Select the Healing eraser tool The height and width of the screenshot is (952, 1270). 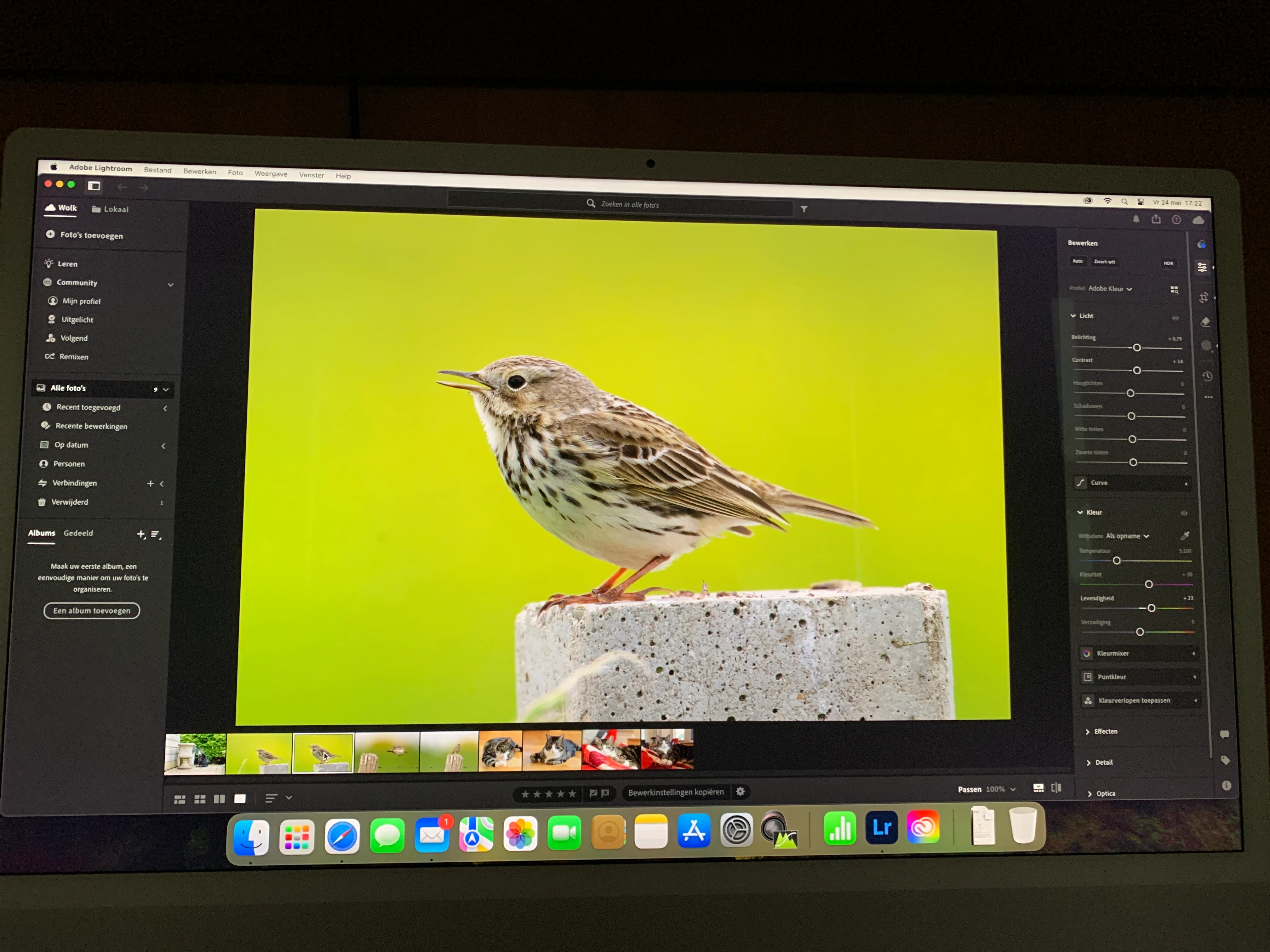coord(1205,322)
